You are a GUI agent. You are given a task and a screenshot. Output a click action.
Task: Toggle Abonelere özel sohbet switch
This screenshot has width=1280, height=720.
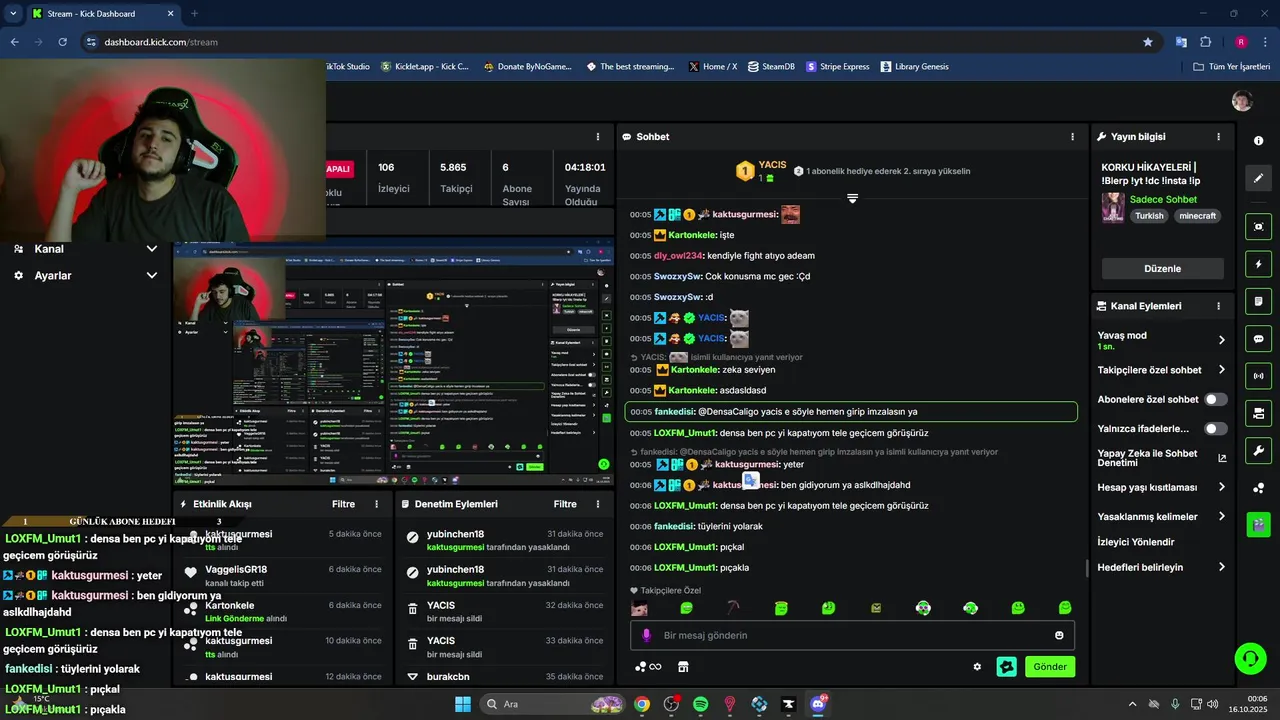[1216, 399]
